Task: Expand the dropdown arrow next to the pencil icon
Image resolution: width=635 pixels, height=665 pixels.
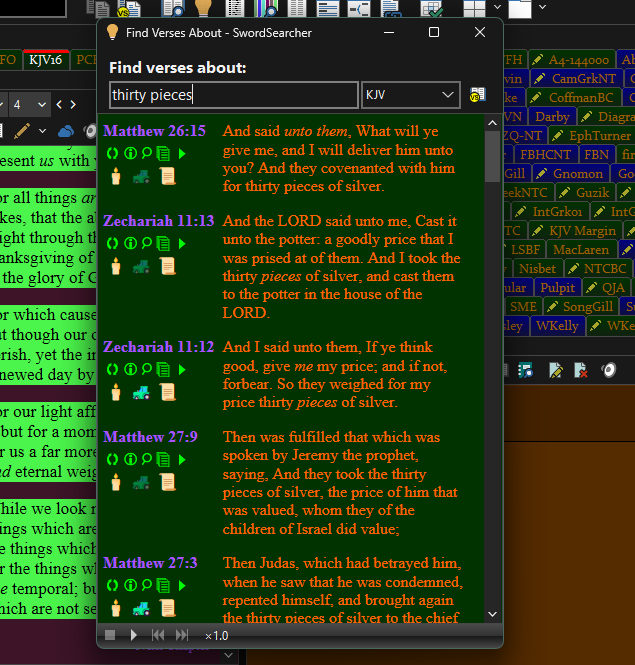Action: (42, 131)
